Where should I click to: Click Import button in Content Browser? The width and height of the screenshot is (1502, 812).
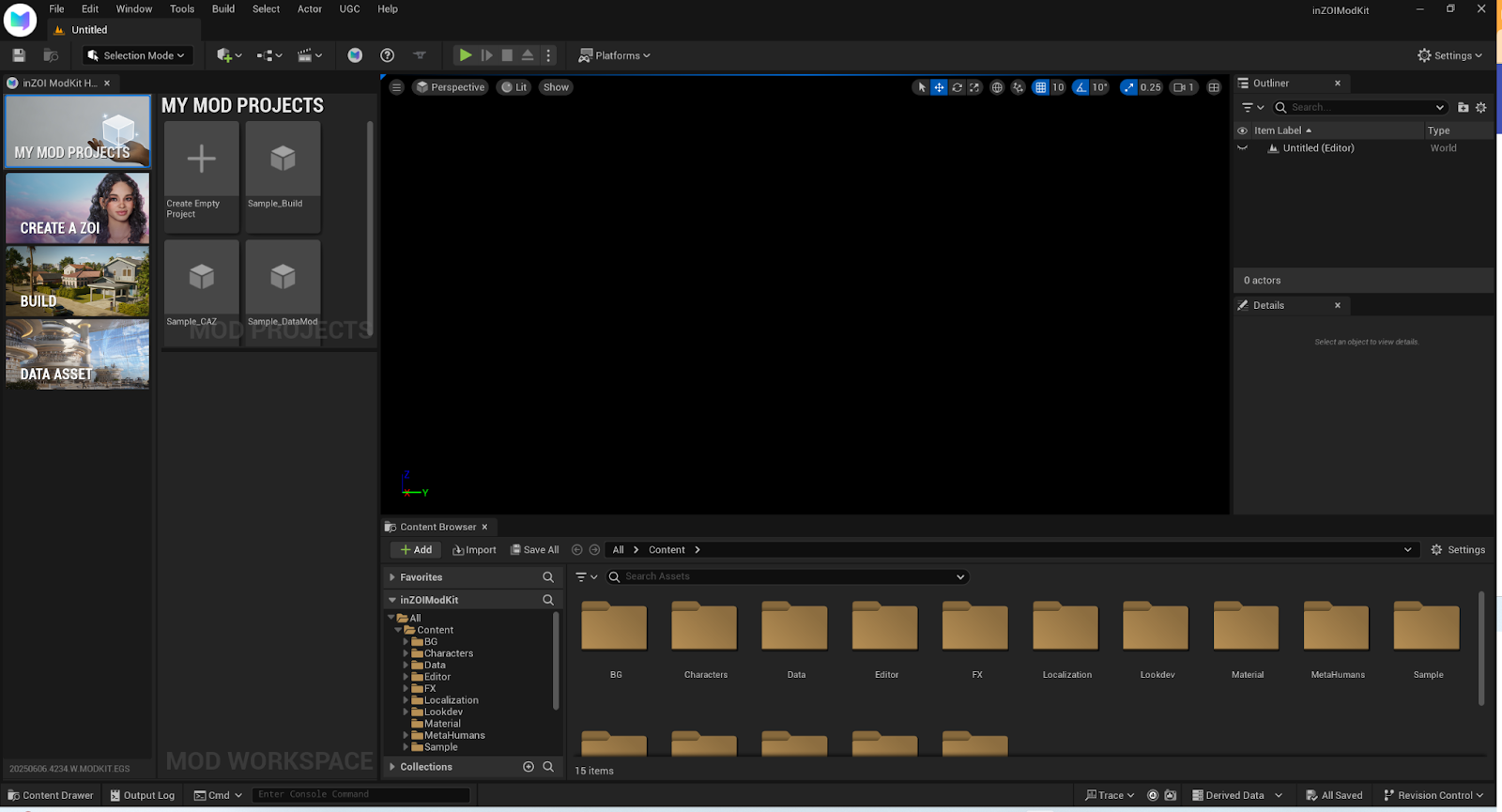point(474,550)
